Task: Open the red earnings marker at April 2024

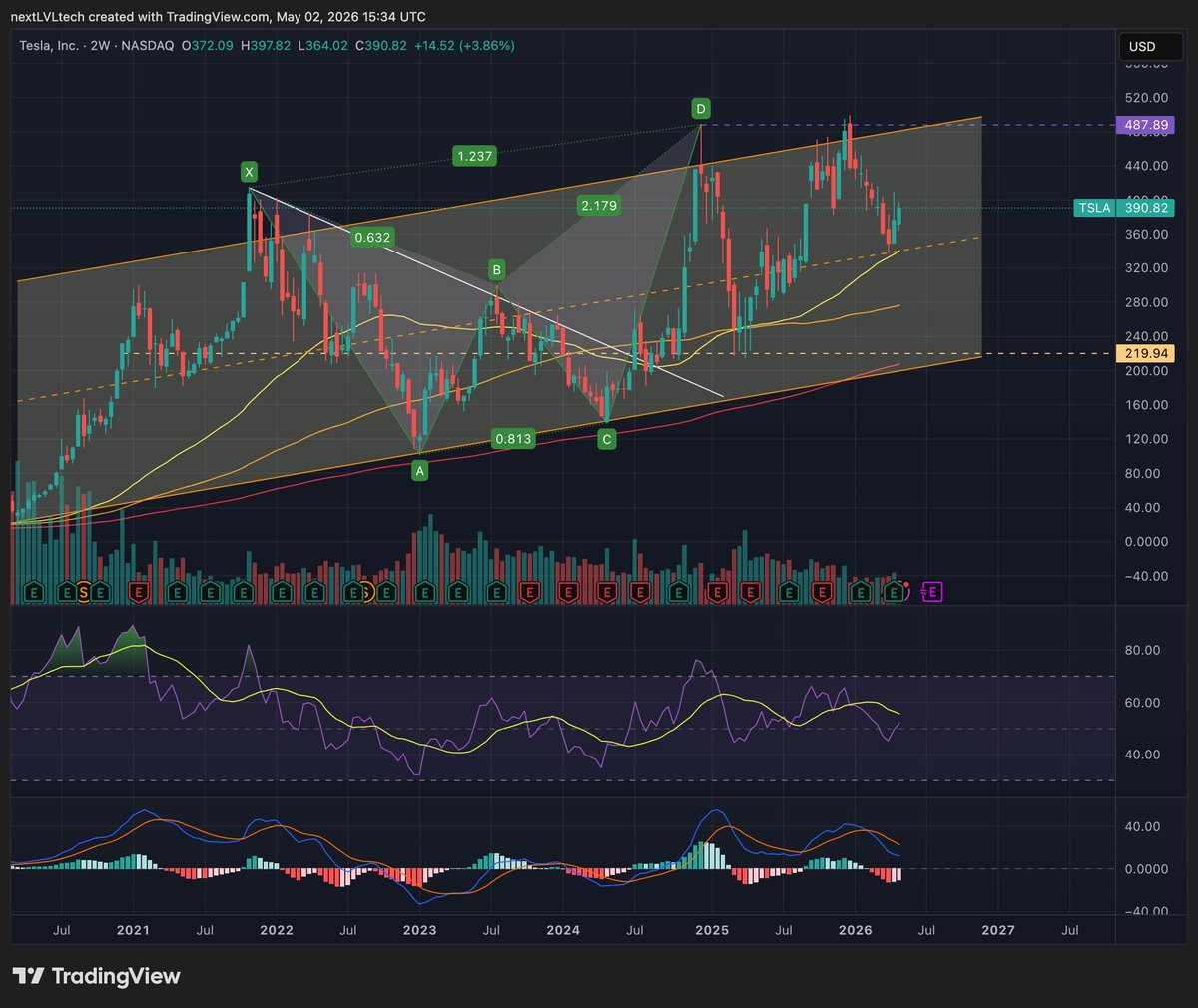Action: click(606, 592)
